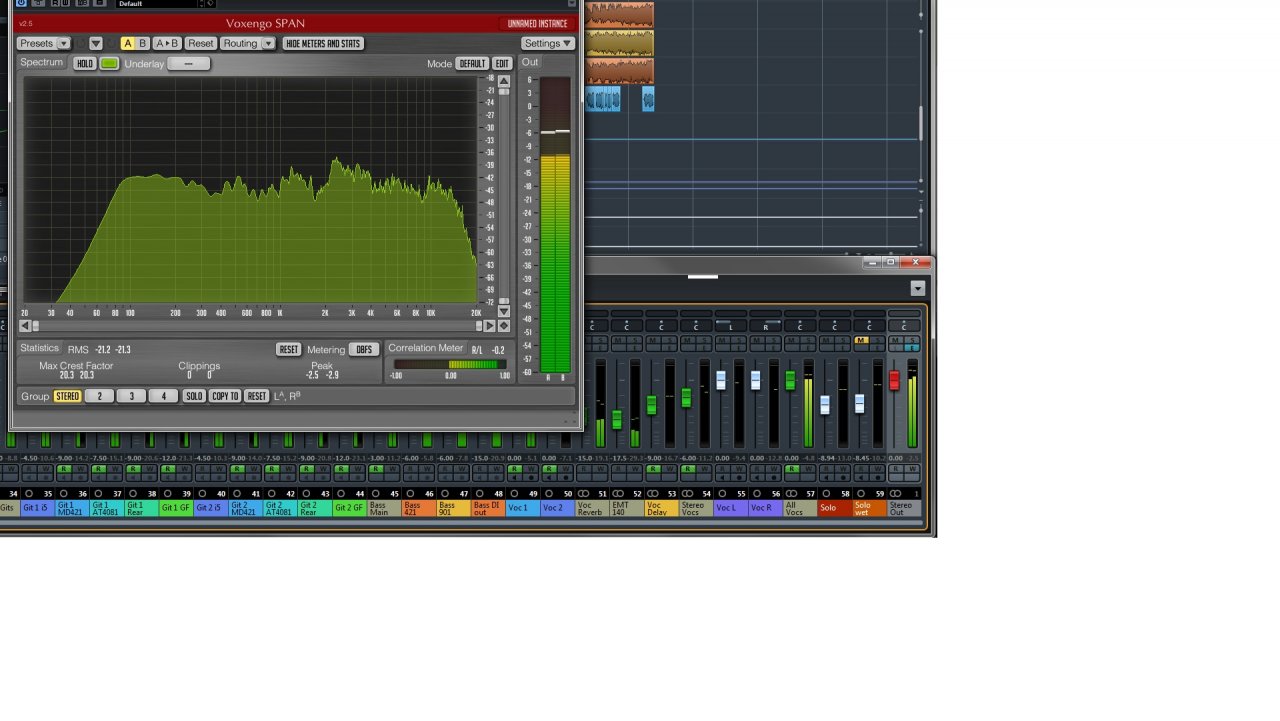
Task: Select the Git 1 i5 channel label
Action: coord(36,508)
